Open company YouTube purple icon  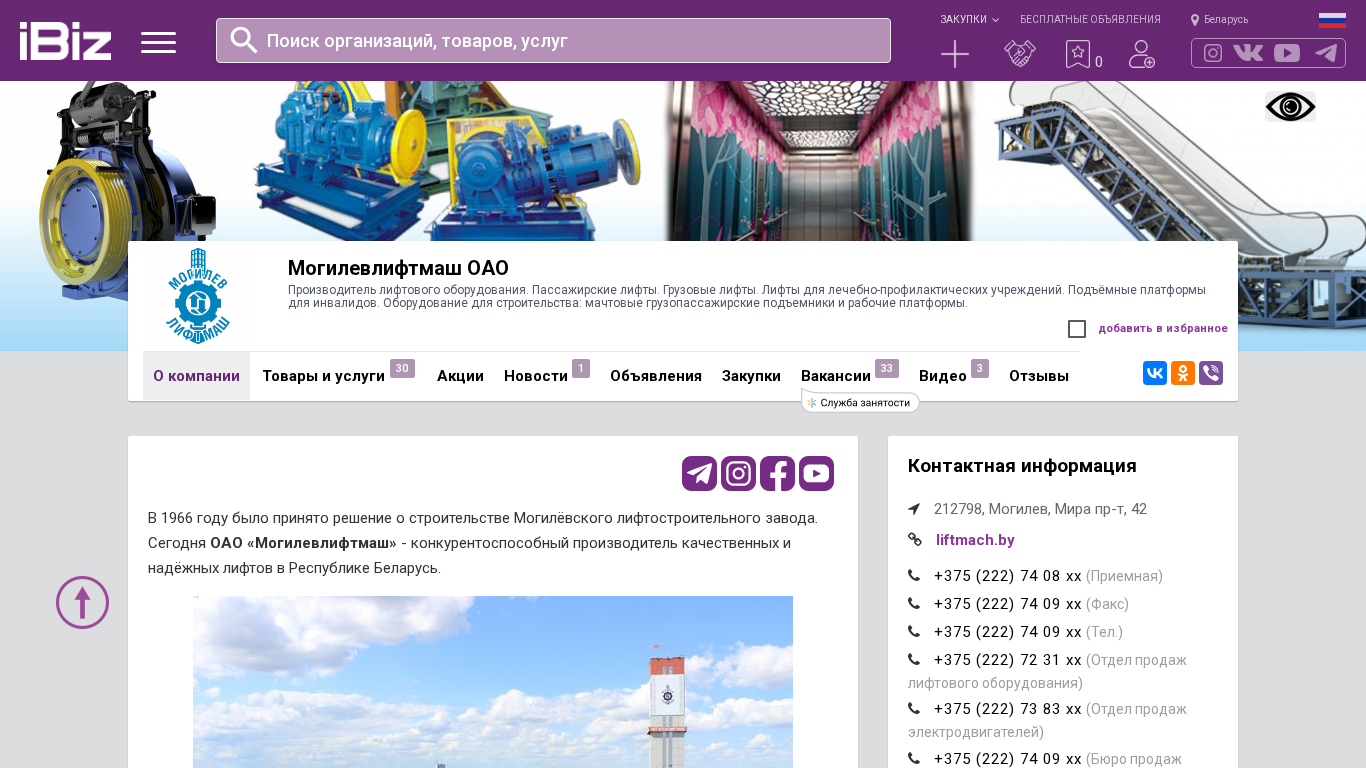[816, 474]
